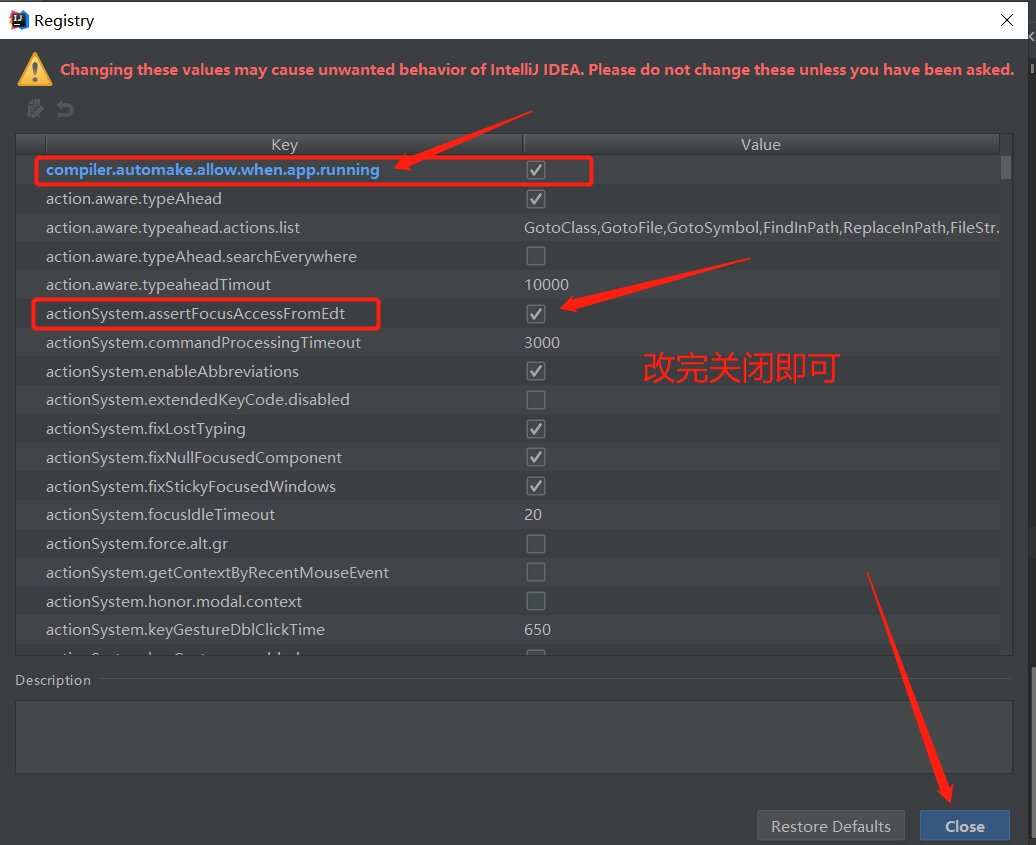Viewport: 1036px width, 845px height.
Task: Enable actionSystem.honor.modal.context checkbox
Action: (536, 601)
